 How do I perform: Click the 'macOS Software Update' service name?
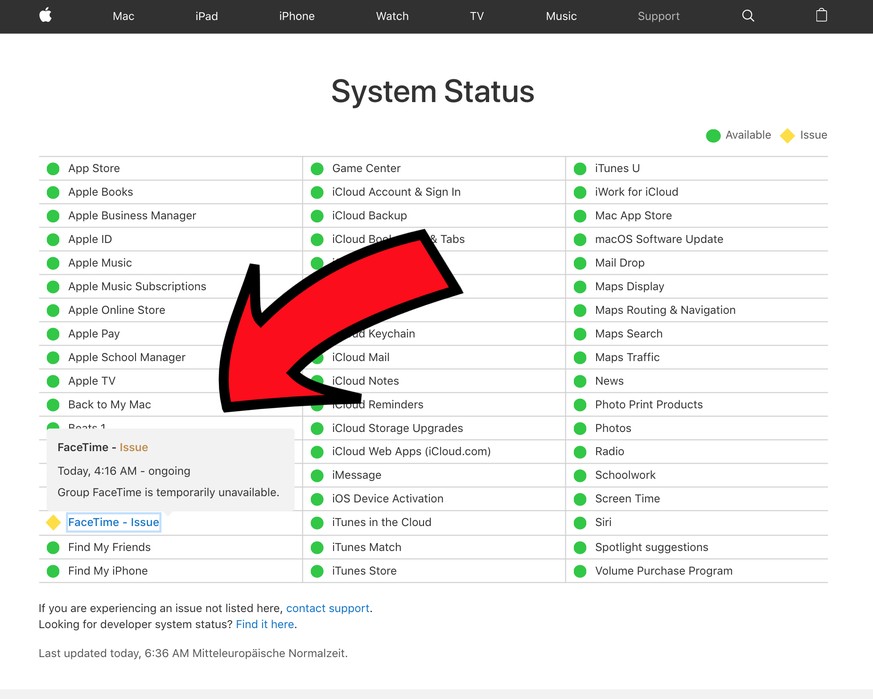coord(659,239)
